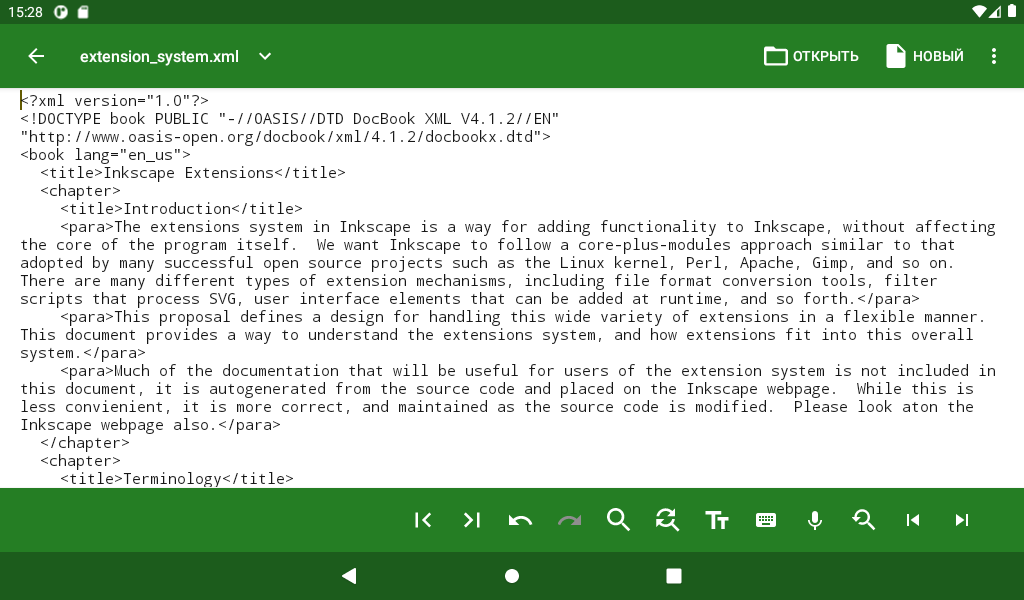Open the three-dot overflow menu

click(993, 56)
